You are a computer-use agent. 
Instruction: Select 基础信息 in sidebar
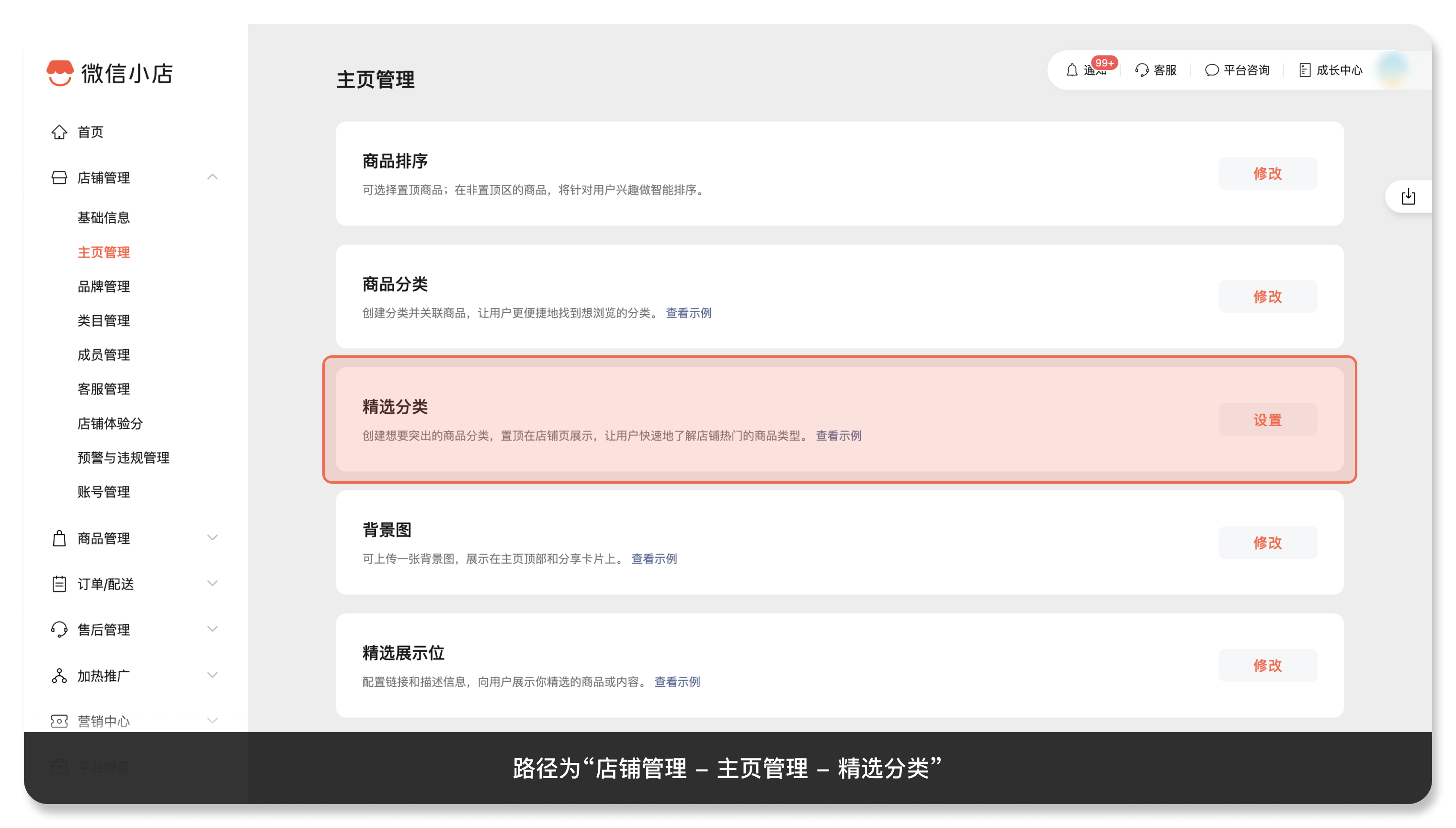point(103,217)
